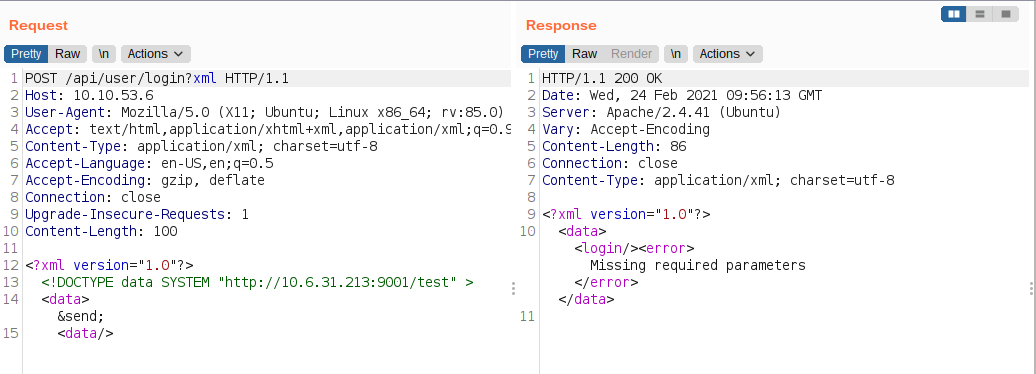Click the opening <data> tag in request body

pyautogui.click(x=65, y=299)
